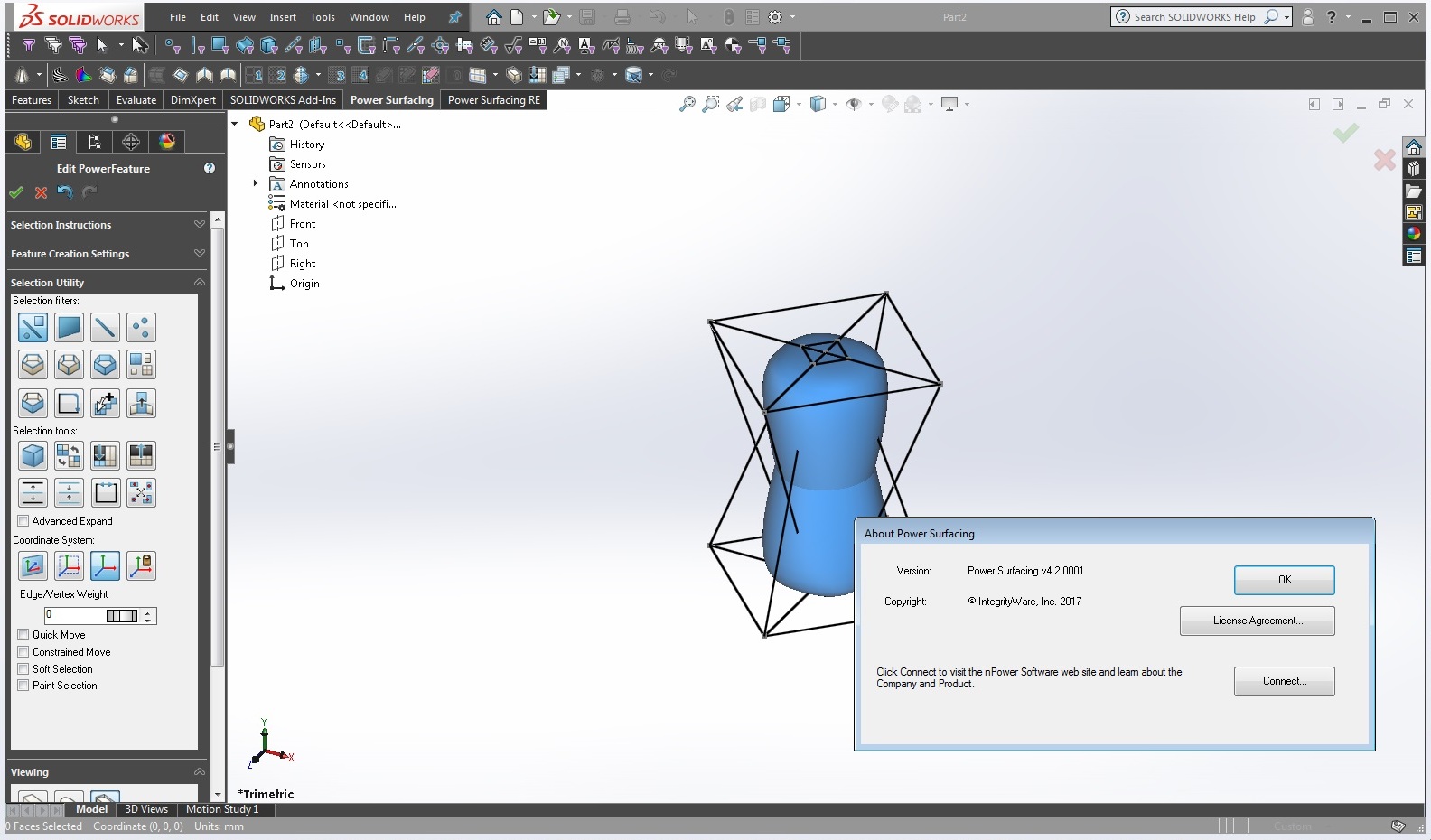Open the Options gear icon in title bar
Image resolution: width=1431 pixels, height=840 pixels.
pos(775,17)
